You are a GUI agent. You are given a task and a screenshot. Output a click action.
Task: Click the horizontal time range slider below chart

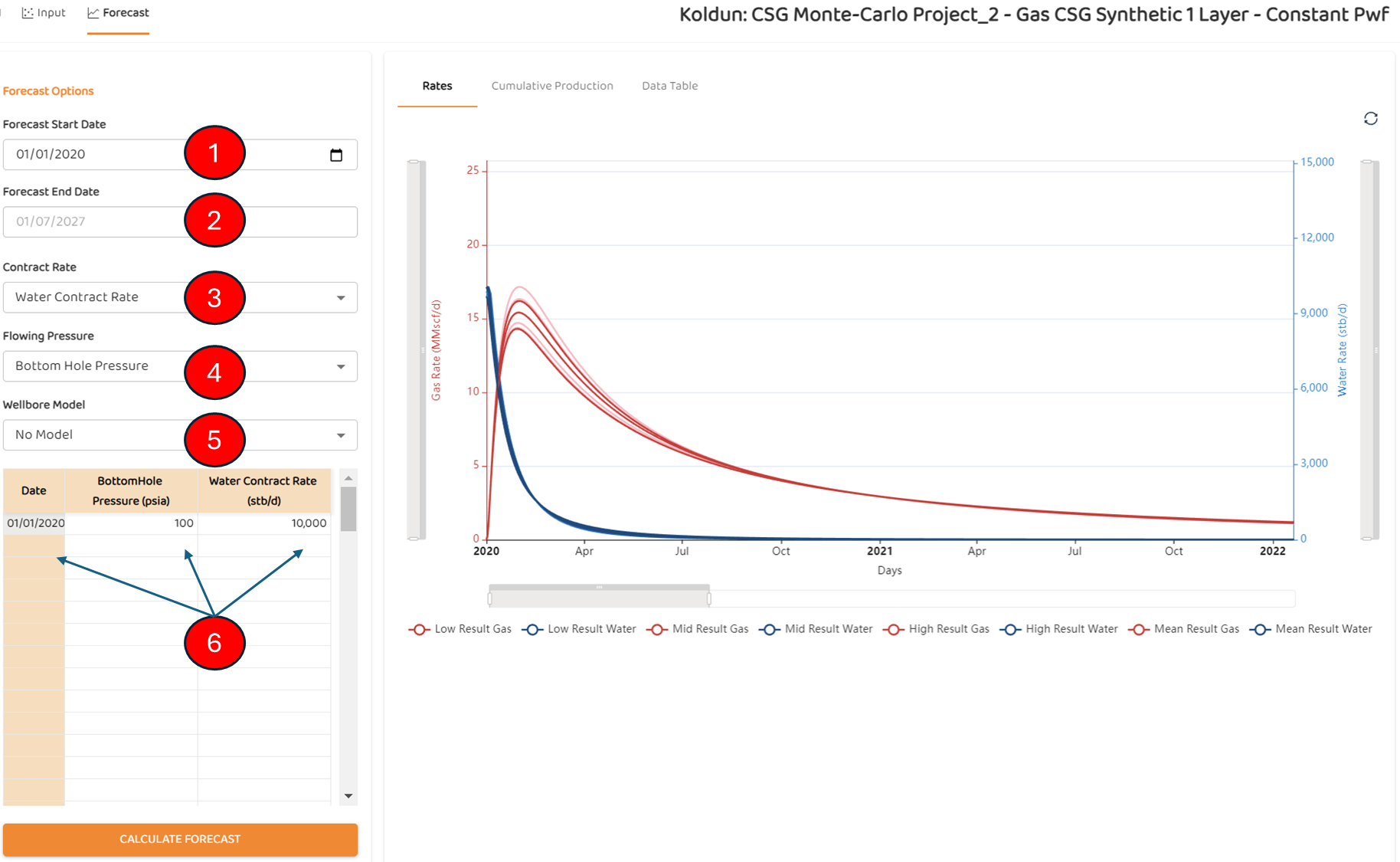[x=599, y=596]
